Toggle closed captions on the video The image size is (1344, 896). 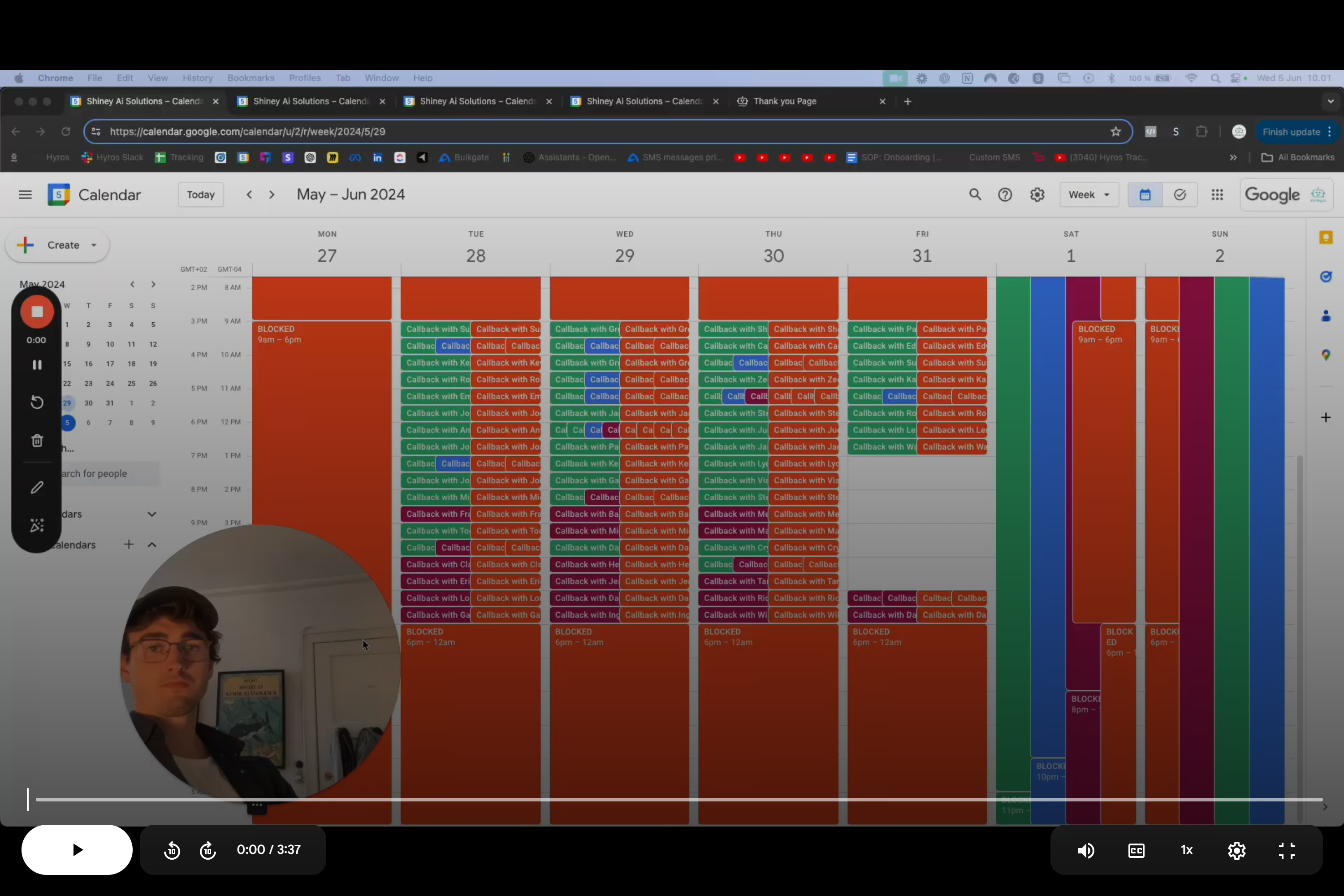pos(1136,850)
